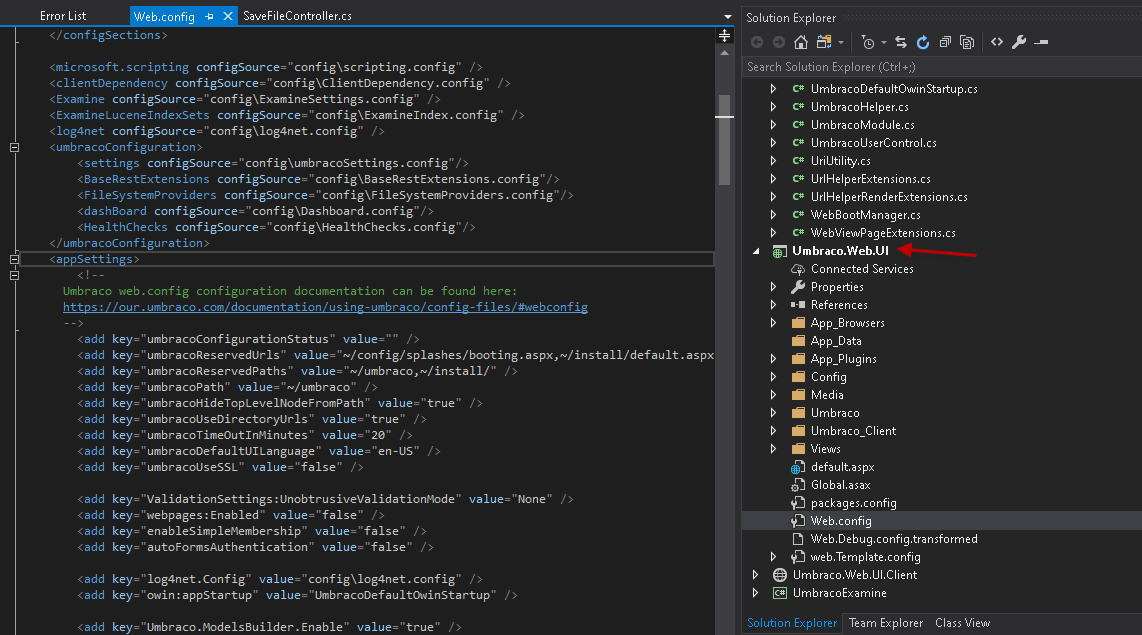Switch views between solutions and folders icon
The width and height of the screenshot is (1142, 635).
pos(824,42)
